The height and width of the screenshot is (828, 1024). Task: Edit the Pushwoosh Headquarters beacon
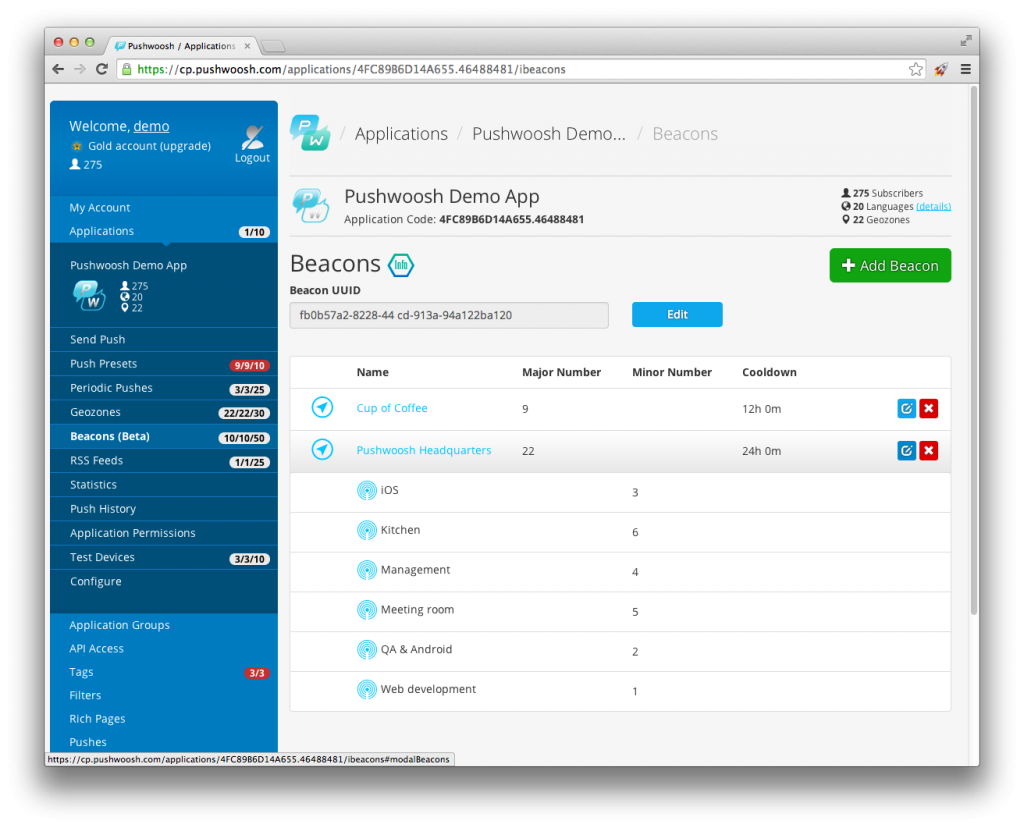pyautogui.click(x=906, y=450)
